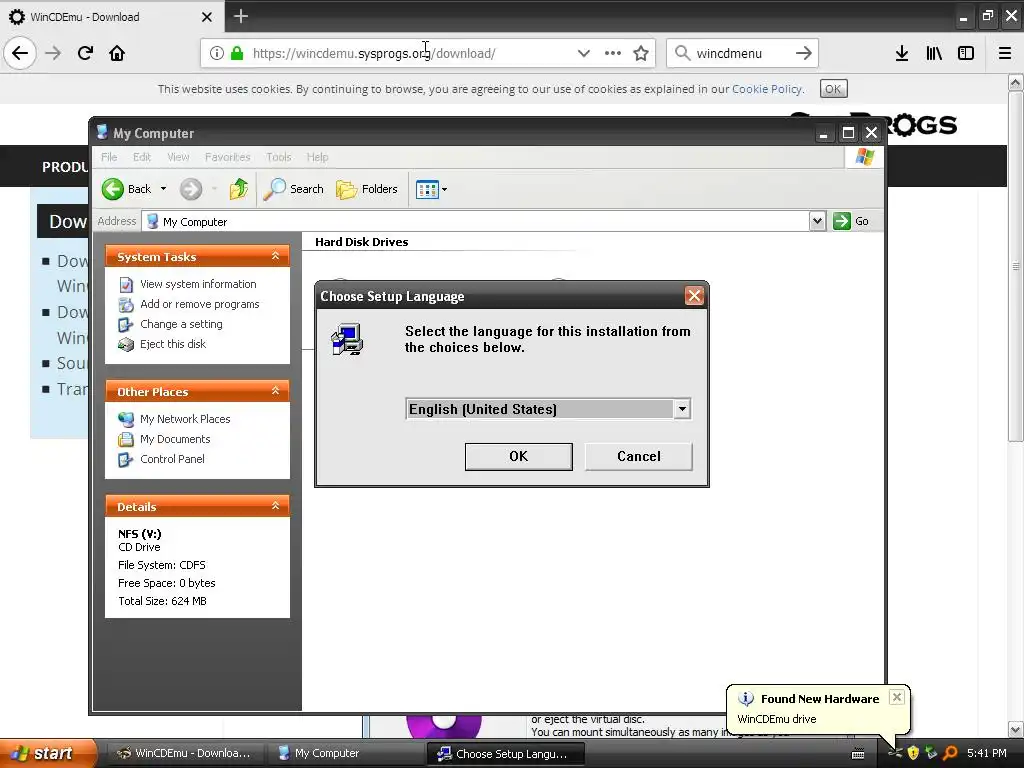Collapse the Details panel
Image resolution: width=1024 pixels, height=768 pixels.
click(x=276, y=505)
